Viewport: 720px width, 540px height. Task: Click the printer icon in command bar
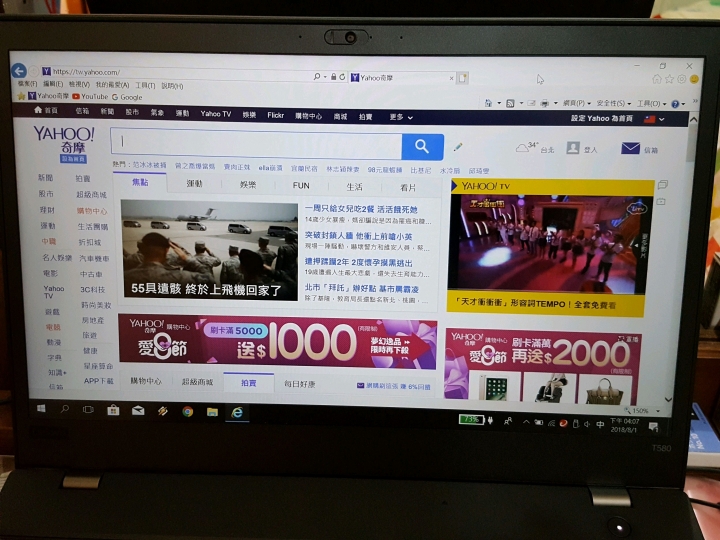(545, 103)
